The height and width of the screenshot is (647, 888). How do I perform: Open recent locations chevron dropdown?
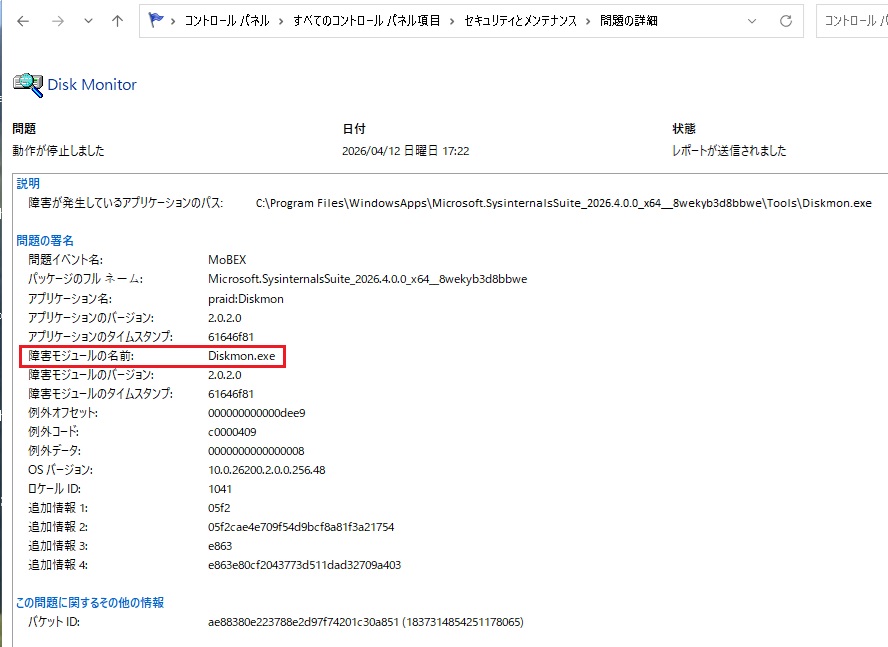tap(88, 22)
